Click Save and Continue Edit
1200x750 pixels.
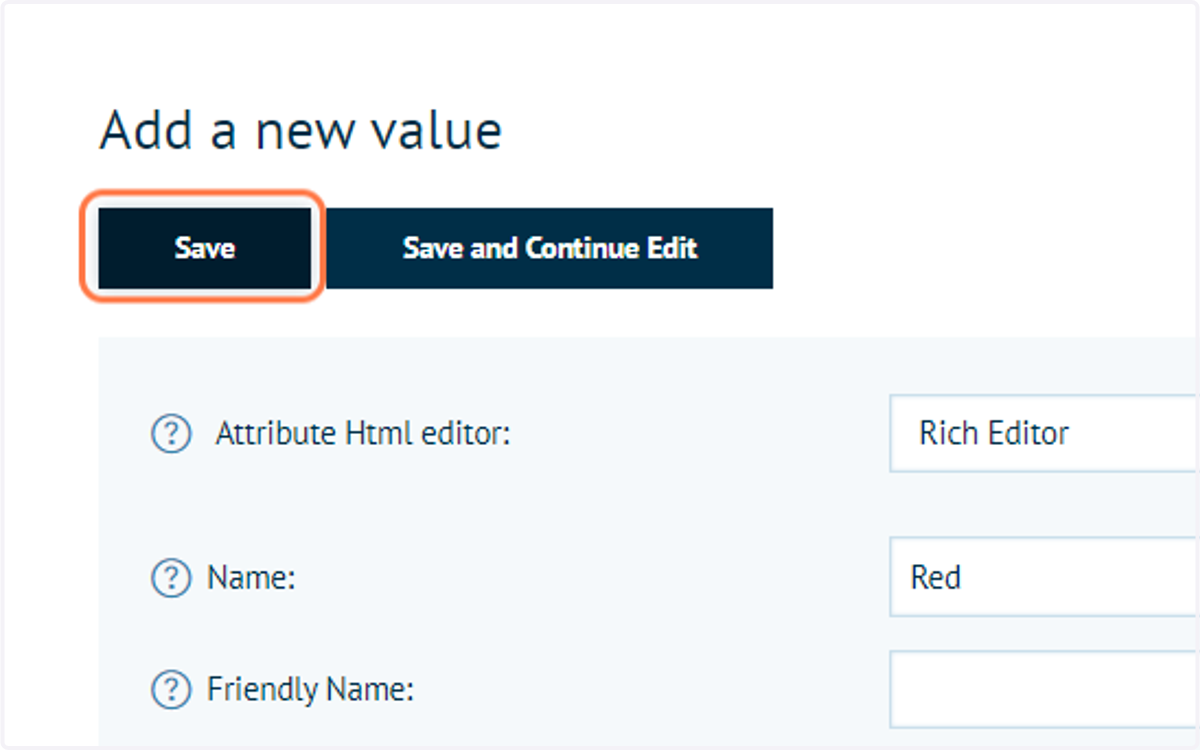point(549,248)
